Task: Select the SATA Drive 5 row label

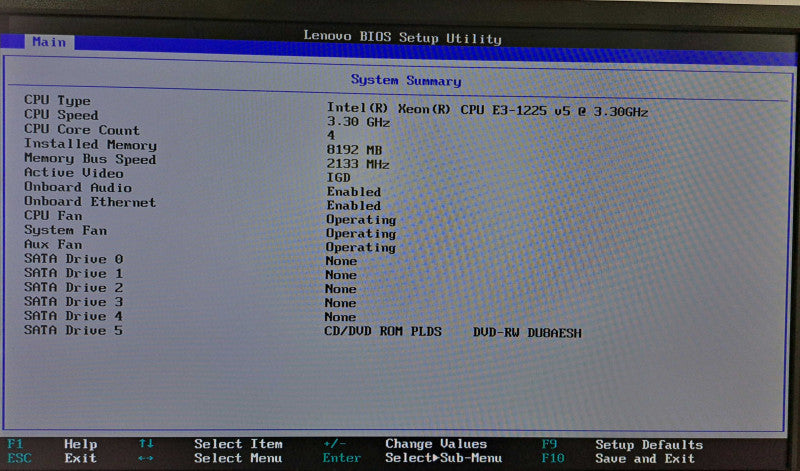Action: click(x=73, y=330)
